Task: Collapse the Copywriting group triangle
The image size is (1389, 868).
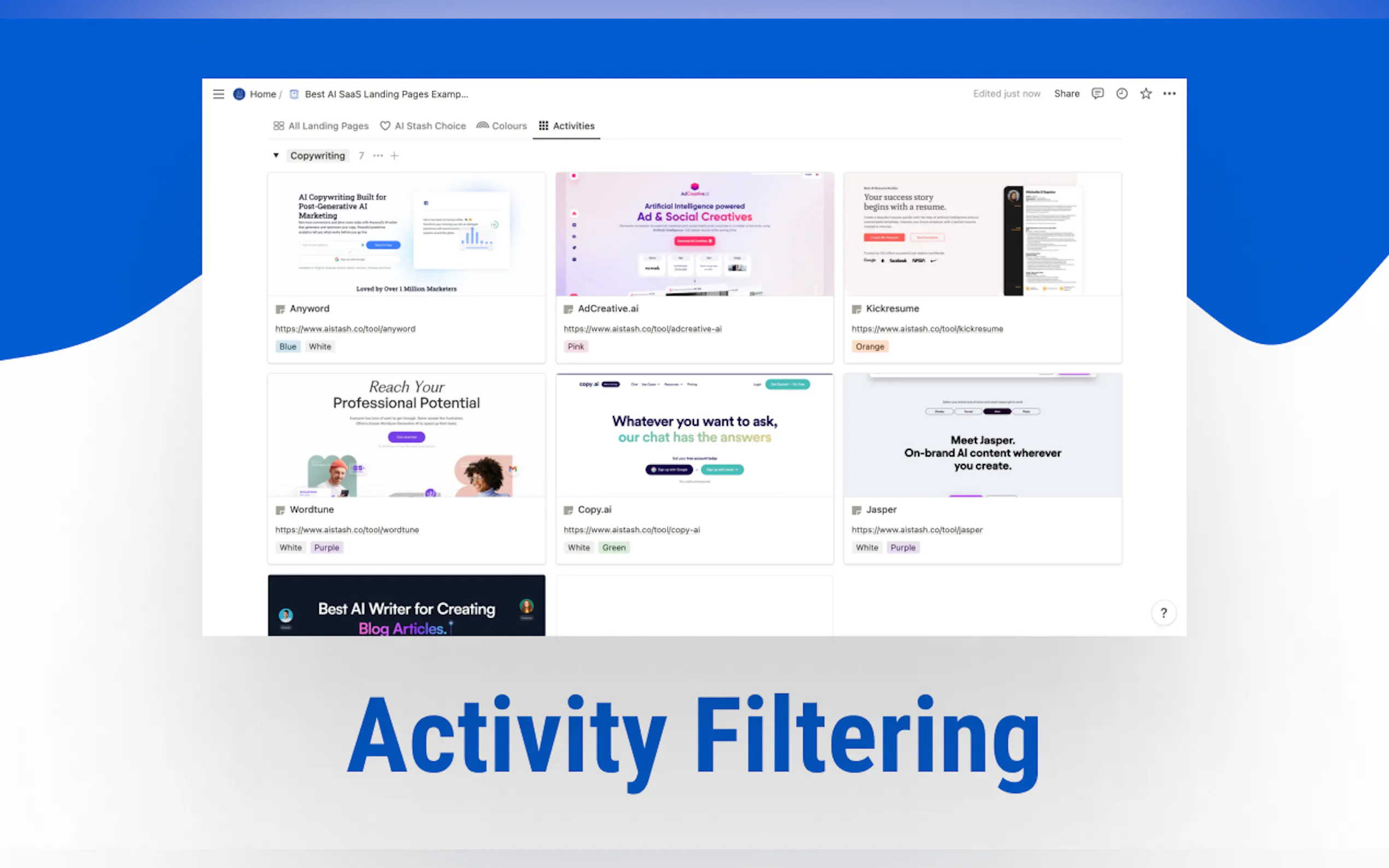Action: point(276,156)
